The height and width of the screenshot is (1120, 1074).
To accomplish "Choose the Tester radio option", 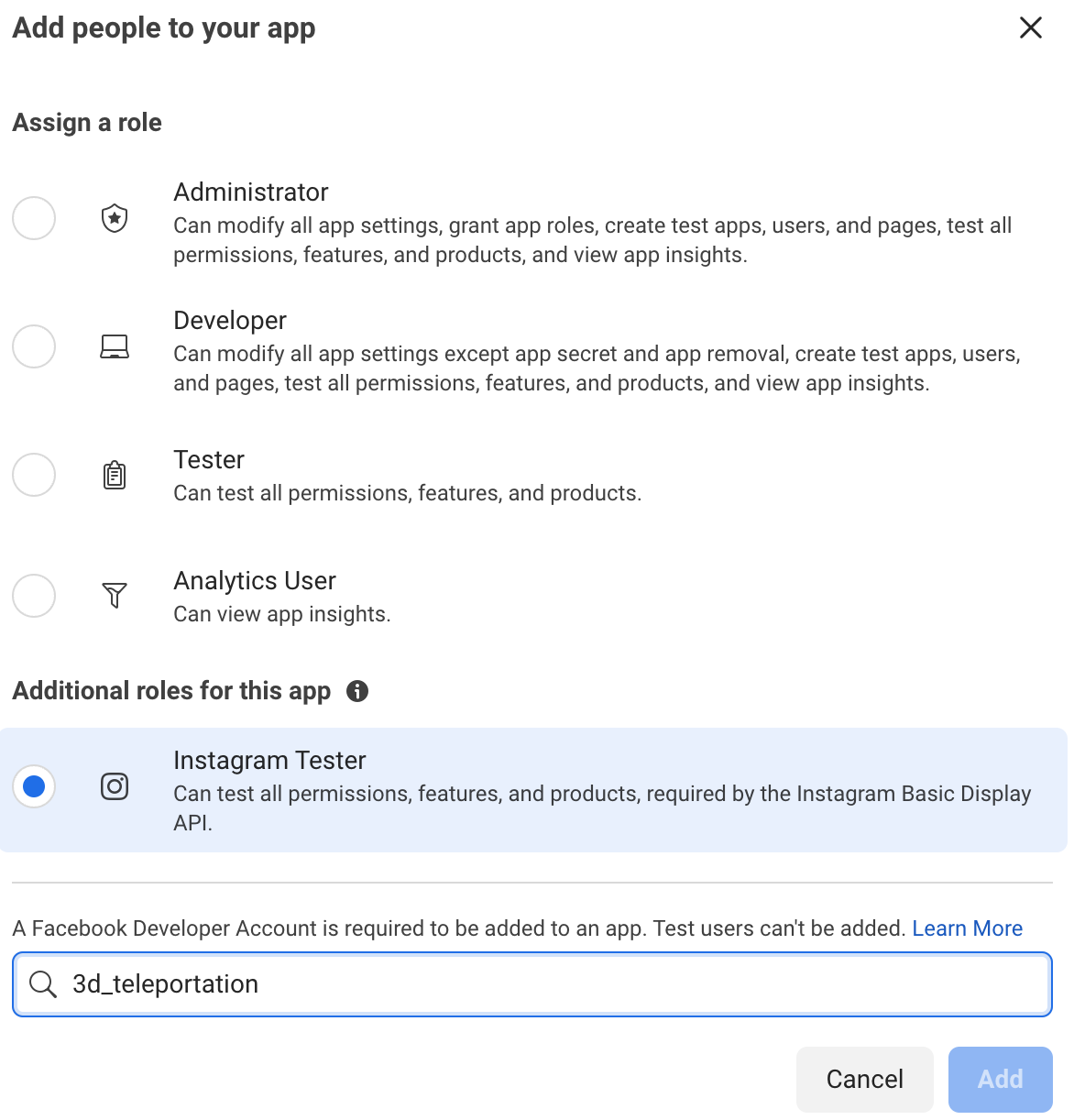I will [x=34, y=475].
